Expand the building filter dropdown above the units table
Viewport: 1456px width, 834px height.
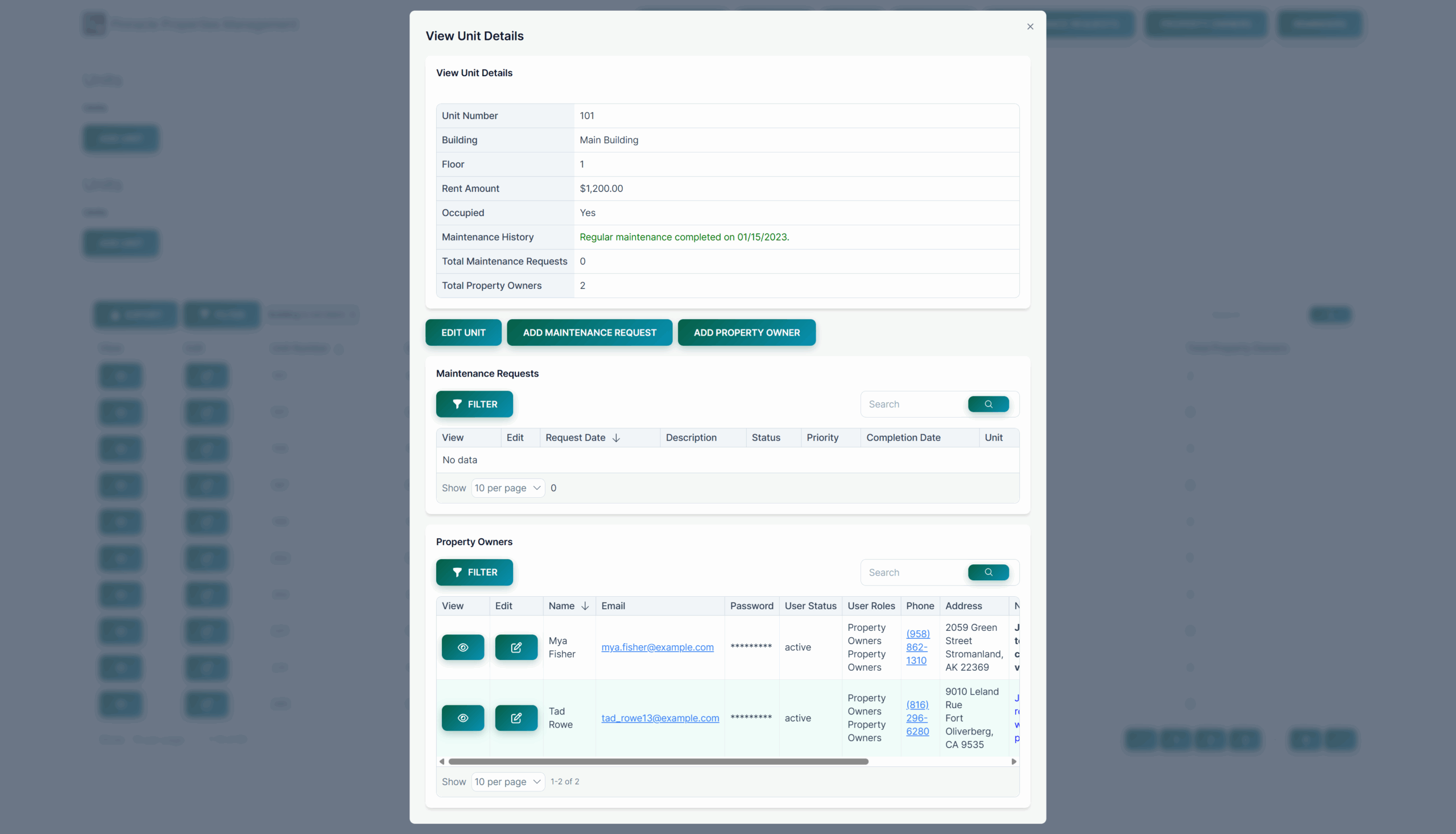(x=312, y=315)
